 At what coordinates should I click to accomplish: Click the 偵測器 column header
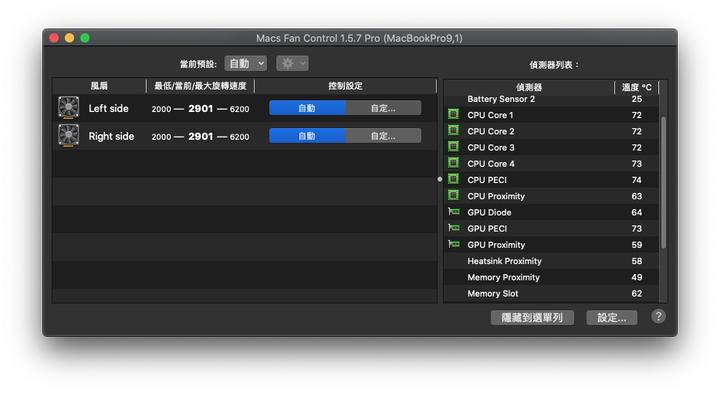(x=529, y=87)
